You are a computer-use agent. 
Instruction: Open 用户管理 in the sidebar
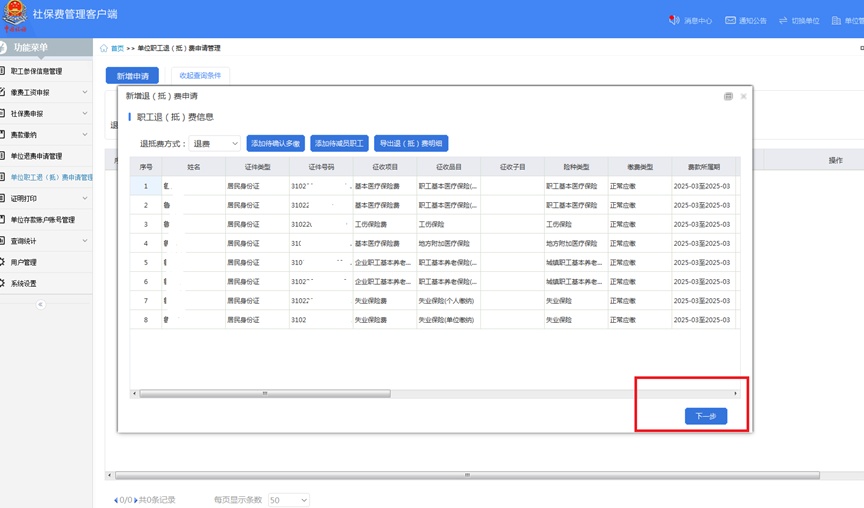click(24, 262)
